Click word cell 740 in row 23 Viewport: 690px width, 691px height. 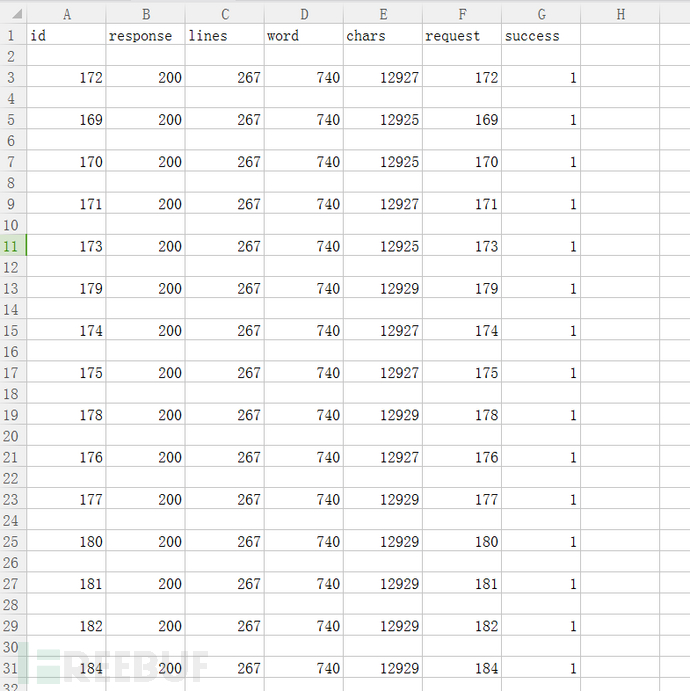point(304,499)
